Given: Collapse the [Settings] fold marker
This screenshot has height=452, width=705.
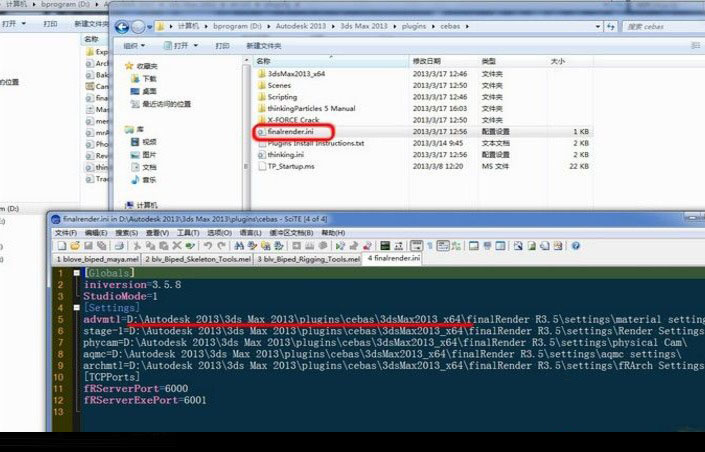Looking at the screenshot, I should [76, 308].
